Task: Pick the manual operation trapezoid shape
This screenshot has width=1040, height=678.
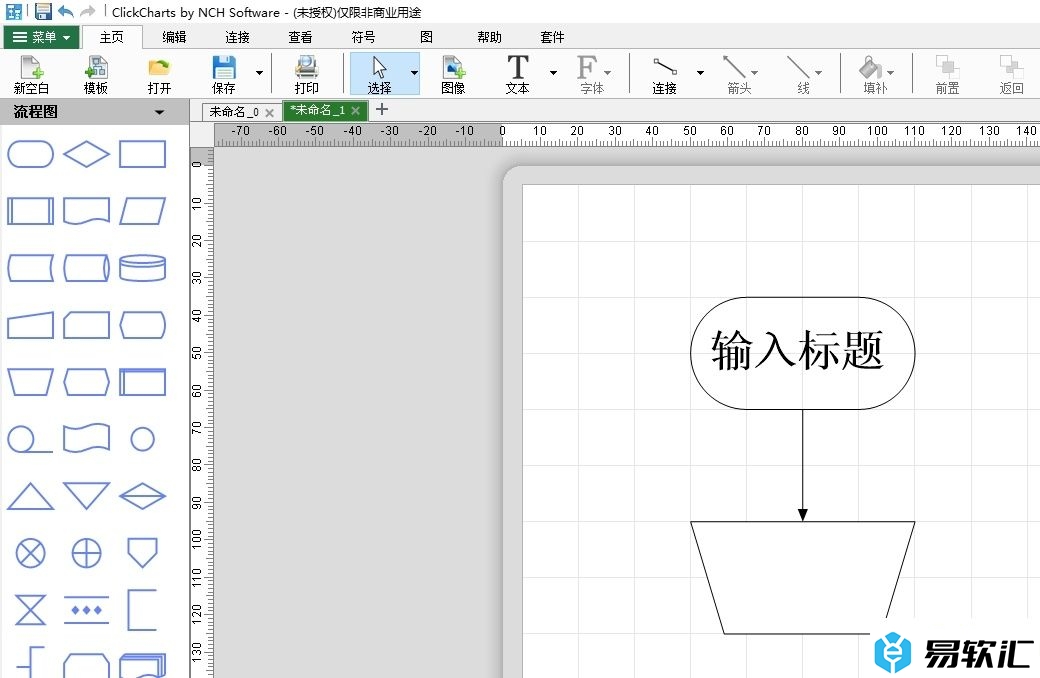Action: click(31, 382)
